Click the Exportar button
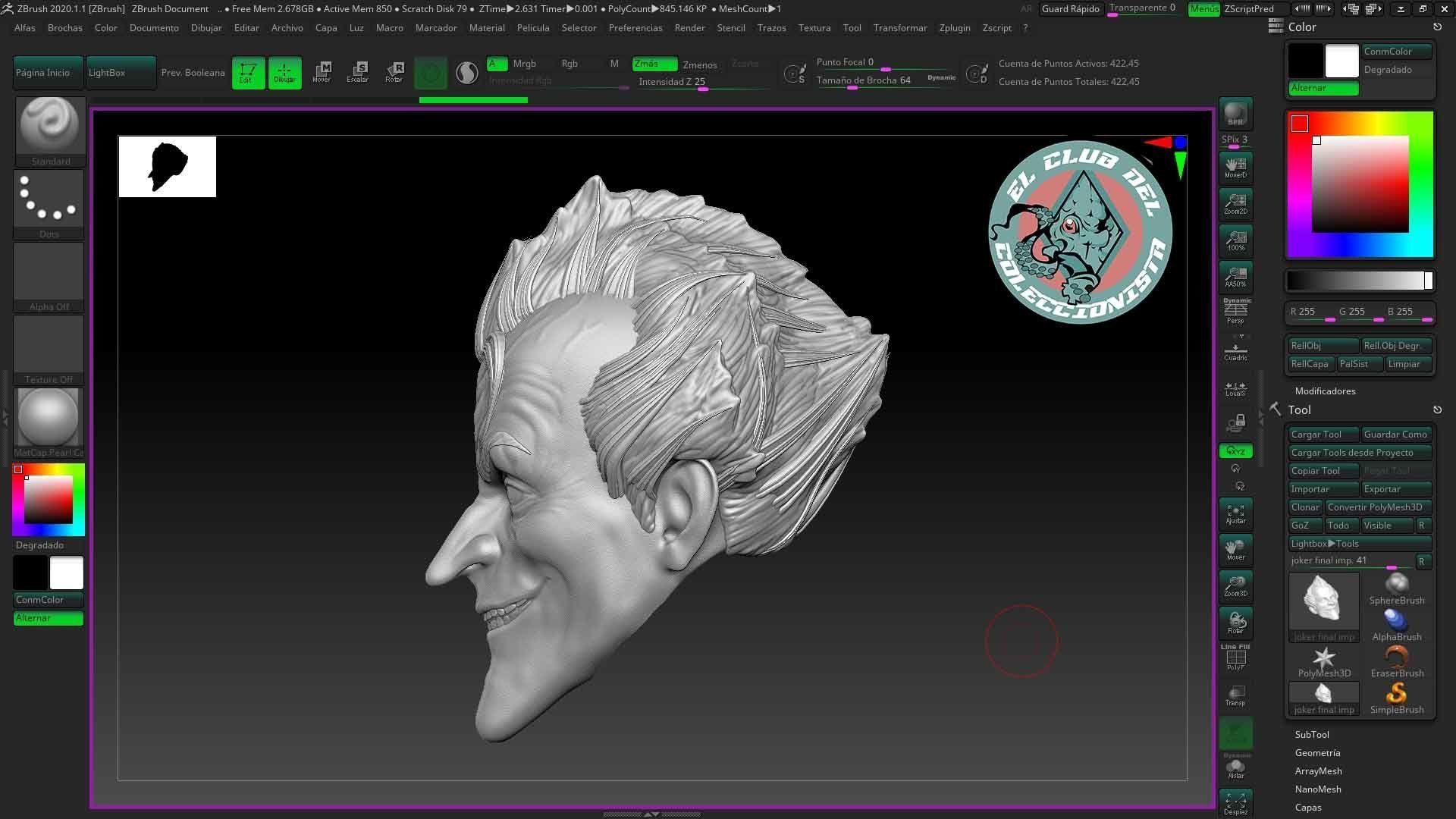1456x819 pixels. tap(1396, 488)
